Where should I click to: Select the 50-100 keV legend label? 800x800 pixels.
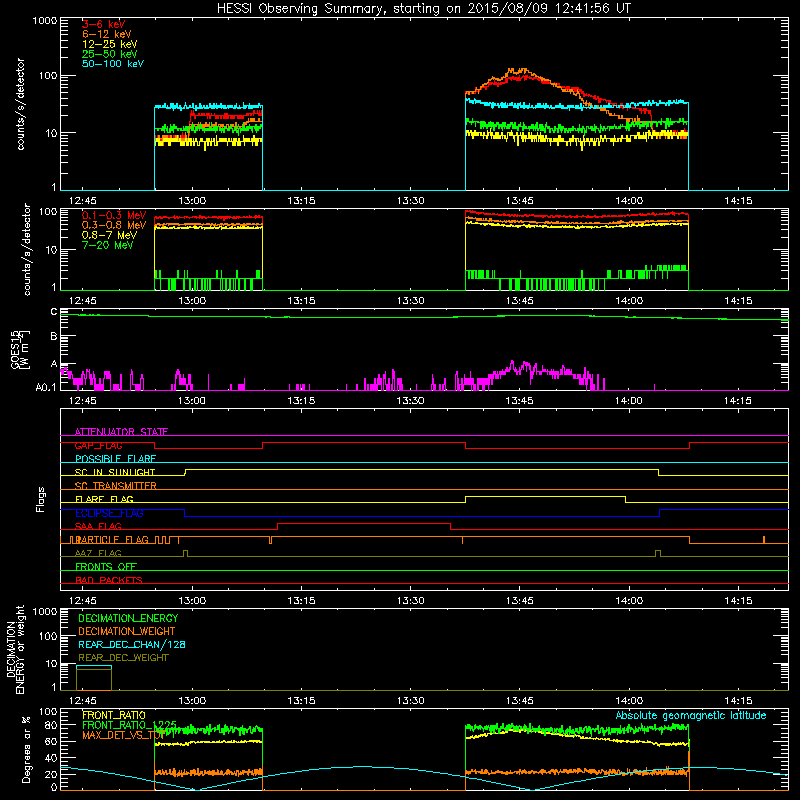coord(113,64)
